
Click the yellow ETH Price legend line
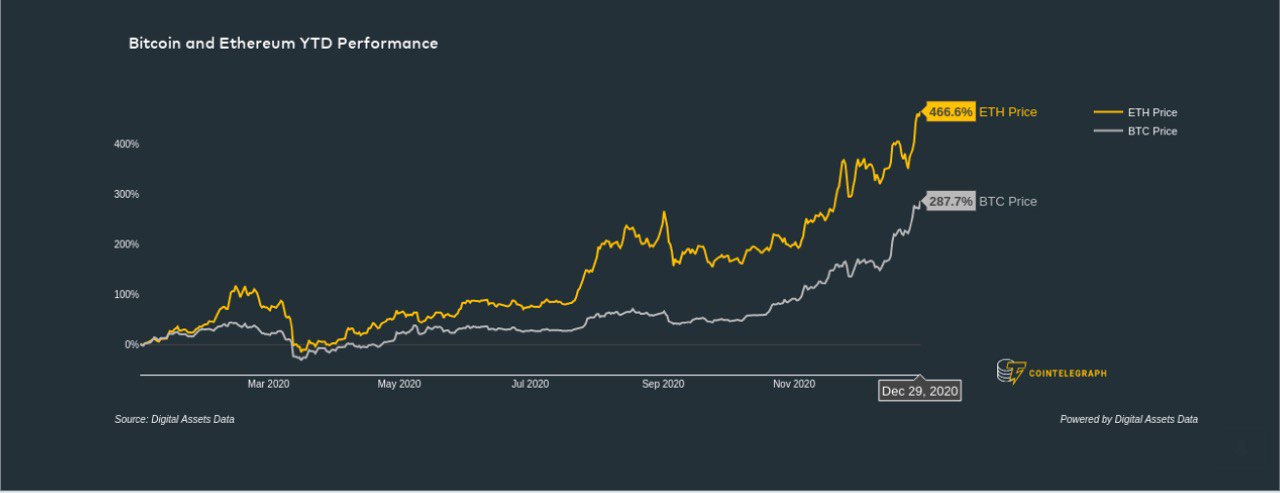pyautogui.click(x=1108, y=112)
